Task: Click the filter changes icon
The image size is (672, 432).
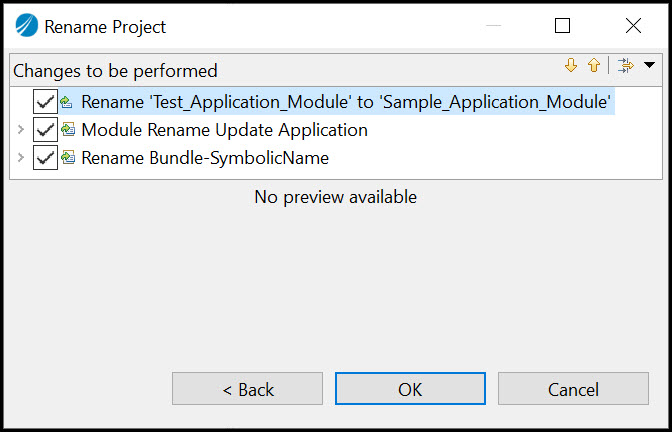Action: click(626, 66)
